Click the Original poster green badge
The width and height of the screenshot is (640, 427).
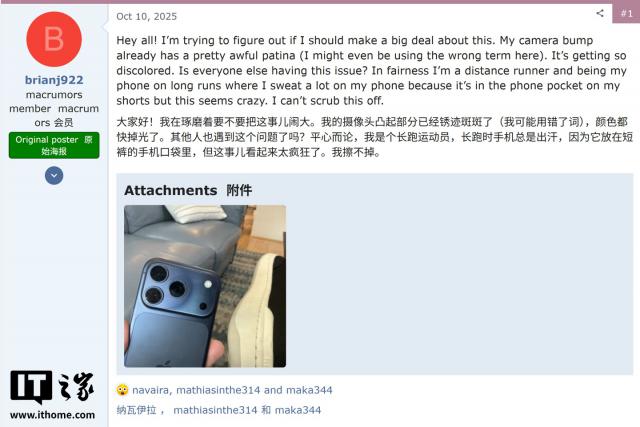54,145
